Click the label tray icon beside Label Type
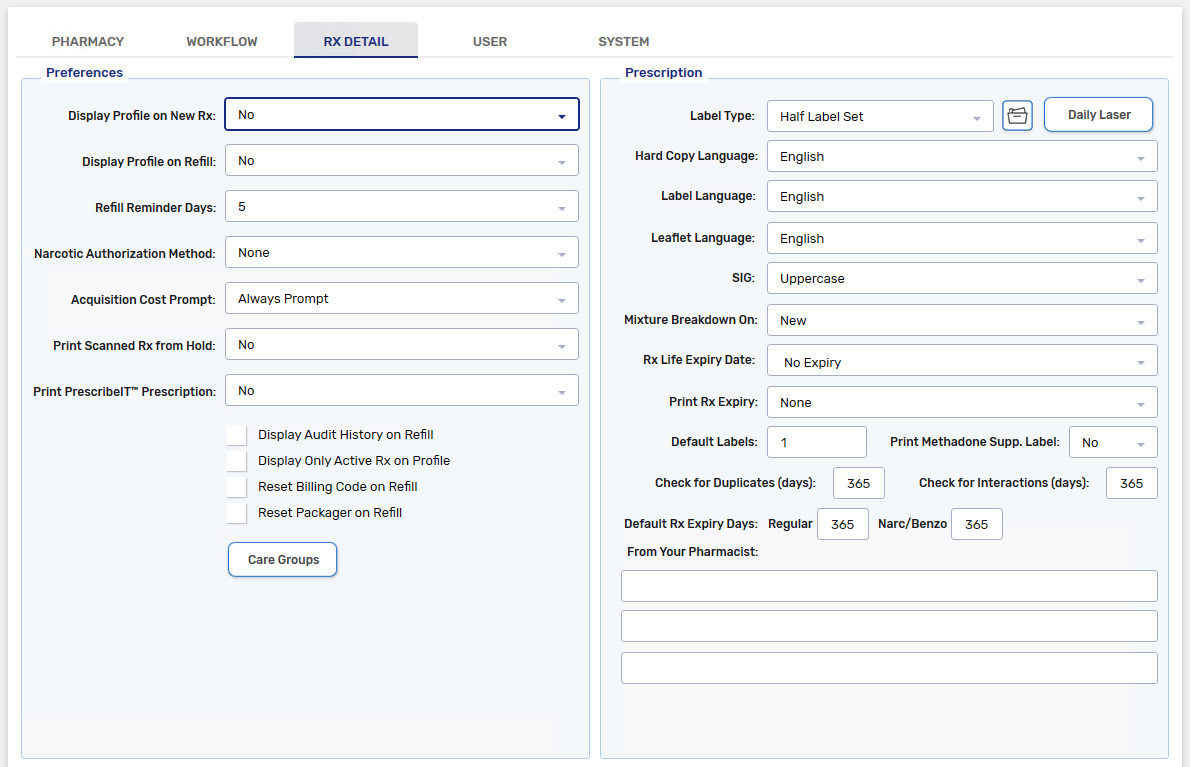This screenshot has width=1190, height=767. coord(1017,116)
